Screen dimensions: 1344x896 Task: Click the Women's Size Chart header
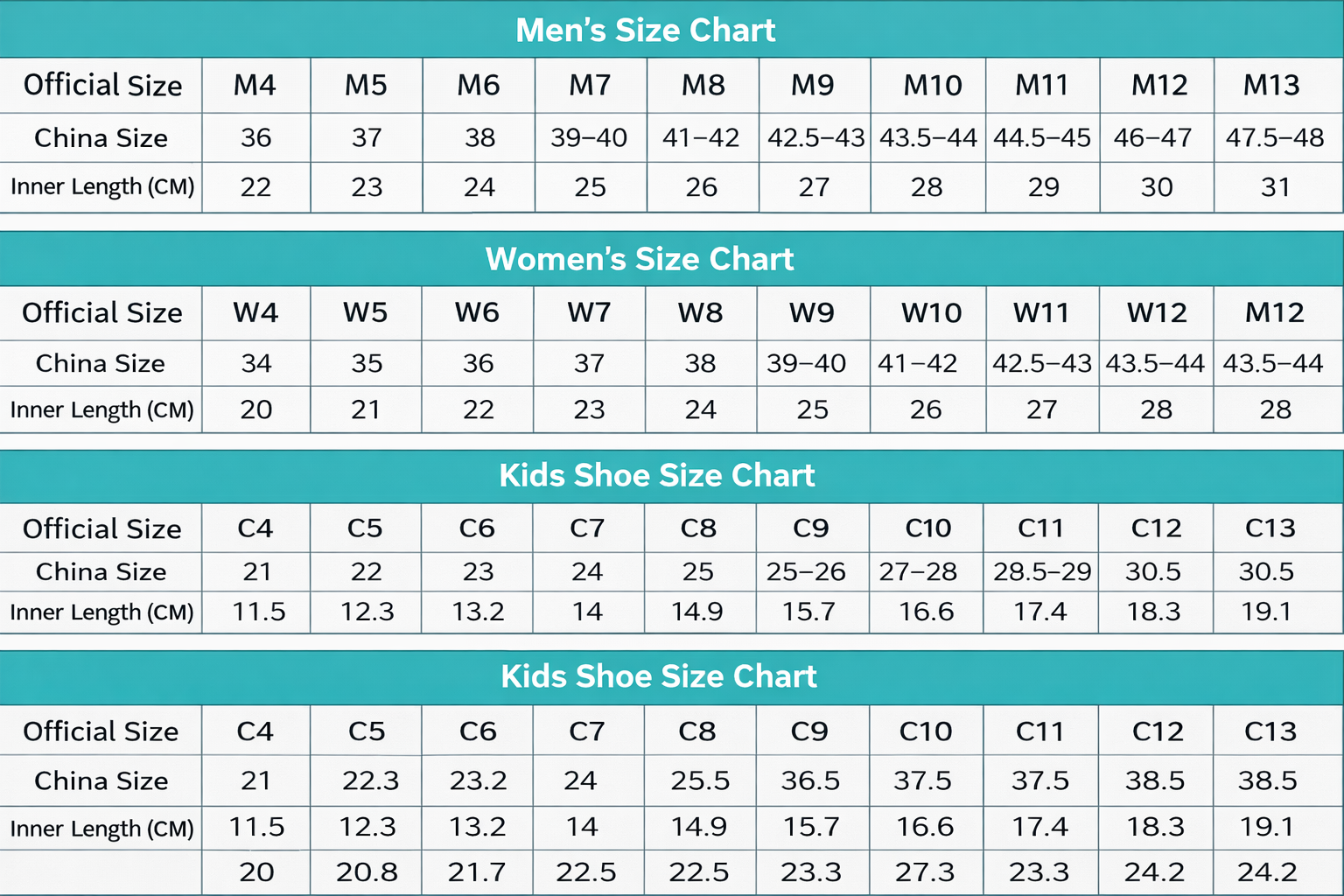pos(640,259)
